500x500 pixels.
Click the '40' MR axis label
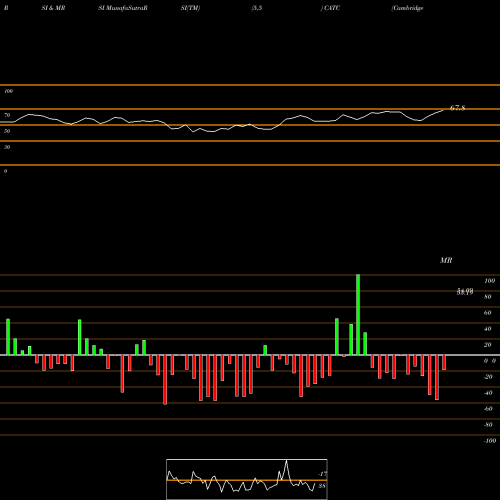(x=488, y=329)
